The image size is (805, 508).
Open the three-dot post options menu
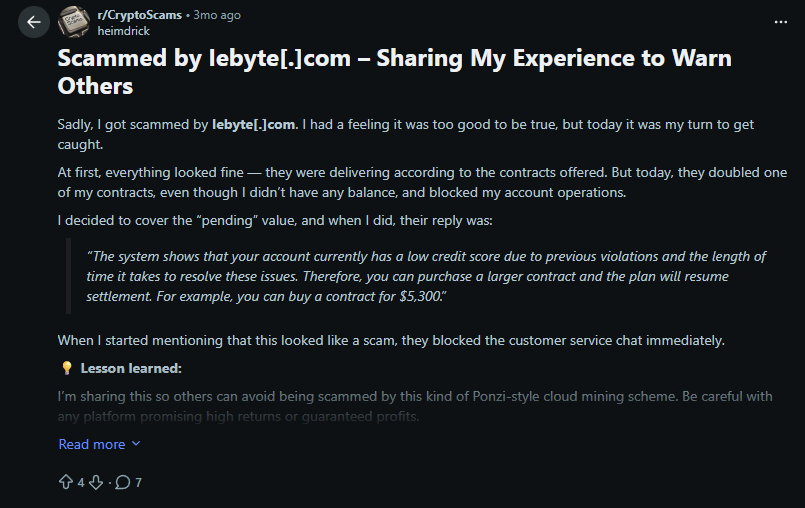coord(781,21)
